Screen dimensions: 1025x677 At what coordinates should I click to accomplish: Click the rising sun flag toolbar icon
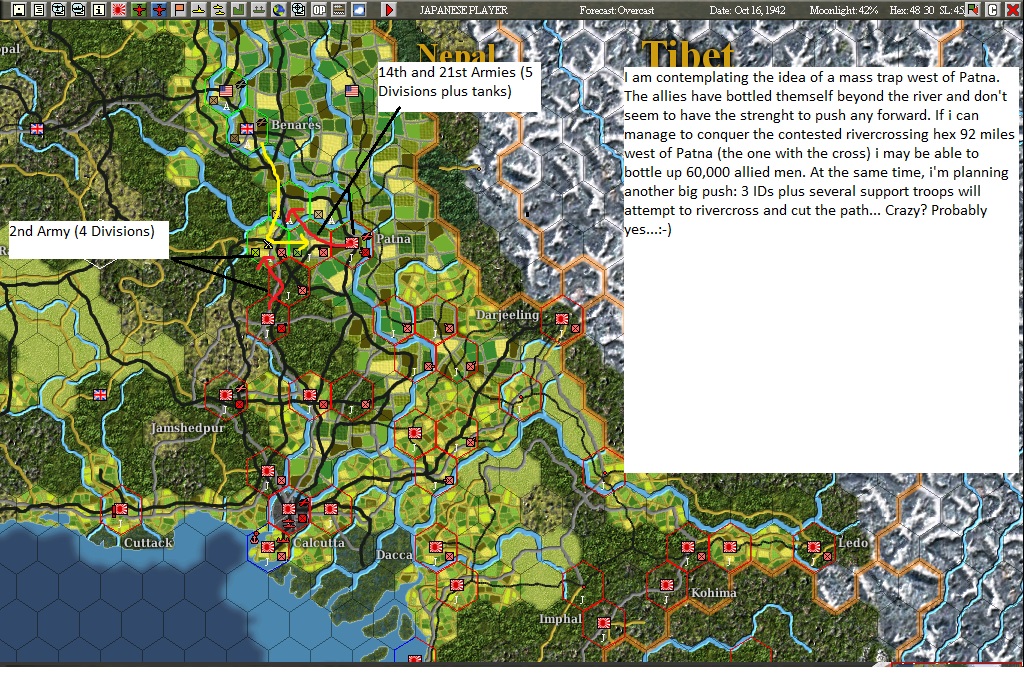pyautogui.click(x=119, y=9)
